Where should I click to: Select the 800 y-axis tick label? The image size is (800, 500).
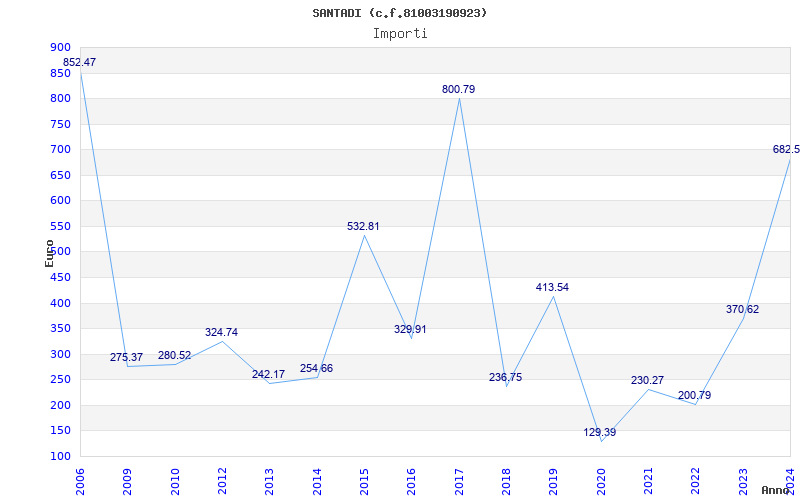point(60,98)
